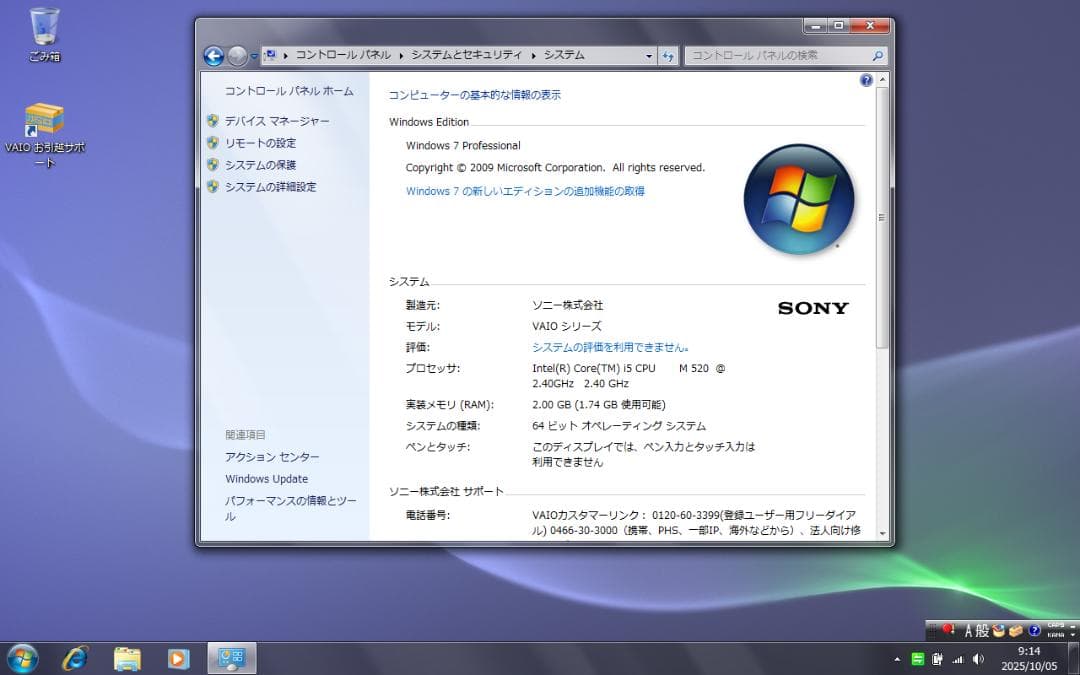Toggle CAPS indicator on the language bar
The image size is (1080, 675).
tap(1055, 625)
